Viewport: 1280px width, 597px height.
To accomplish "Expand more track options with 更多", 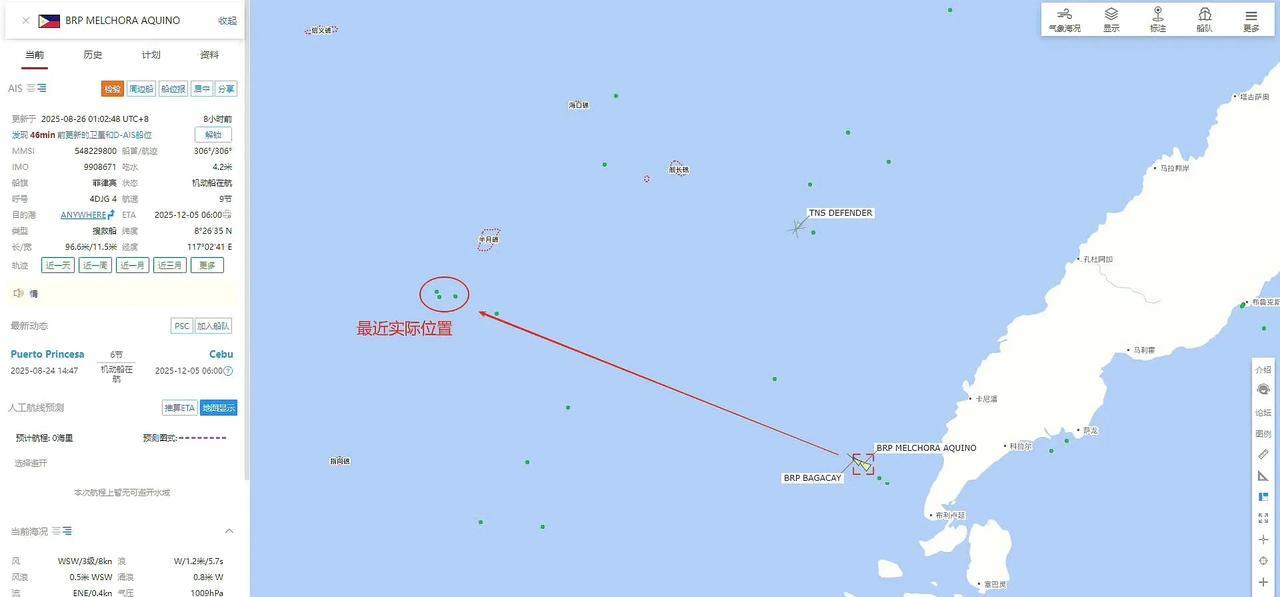I will point(207,265).
